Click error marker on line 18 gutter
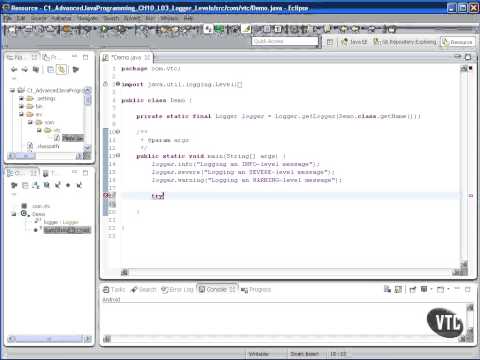The image size is (480, 360). [106, 196]
